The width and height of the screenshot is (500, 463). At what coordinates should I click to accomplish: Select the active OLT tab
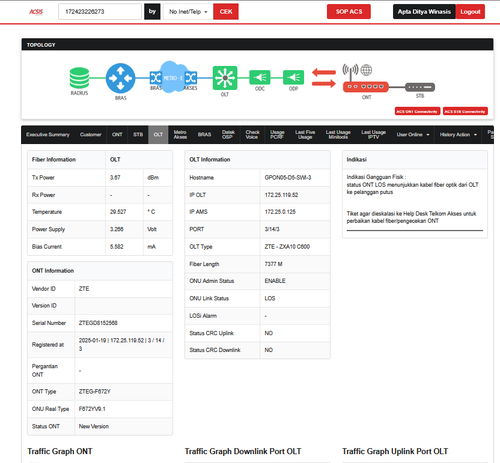point(158,135)
